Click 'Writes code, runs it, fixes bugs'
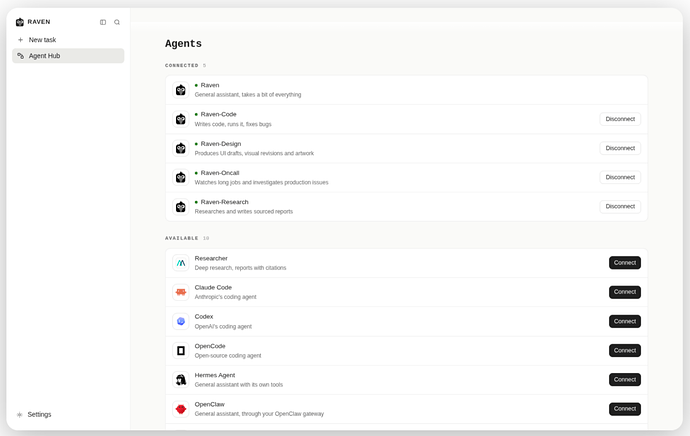The height and width of the screenshot is (436, 690). coord(233,124)
